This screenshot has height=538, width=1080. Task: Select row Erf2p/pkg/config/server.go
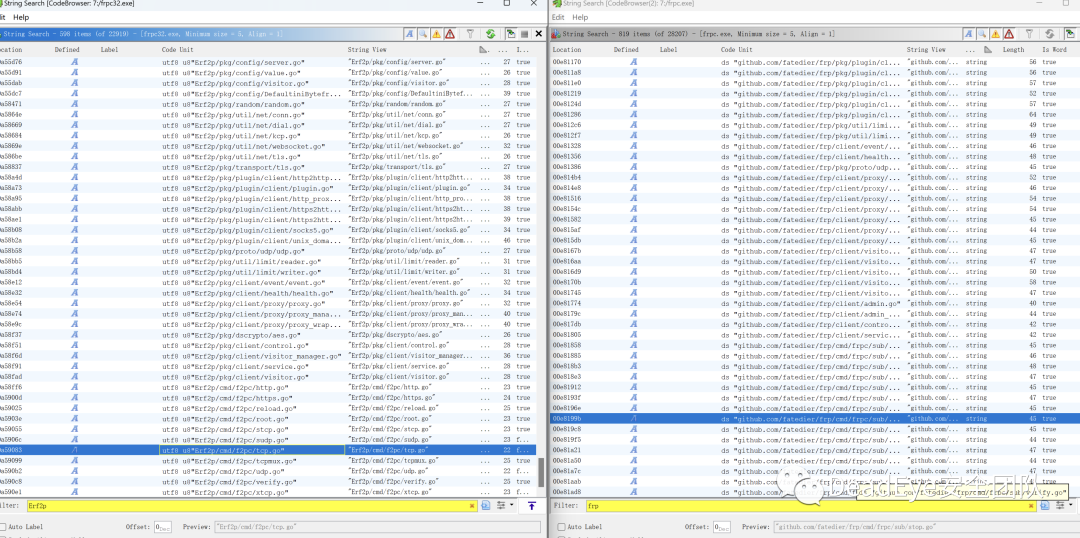click(x=269, y=62)
